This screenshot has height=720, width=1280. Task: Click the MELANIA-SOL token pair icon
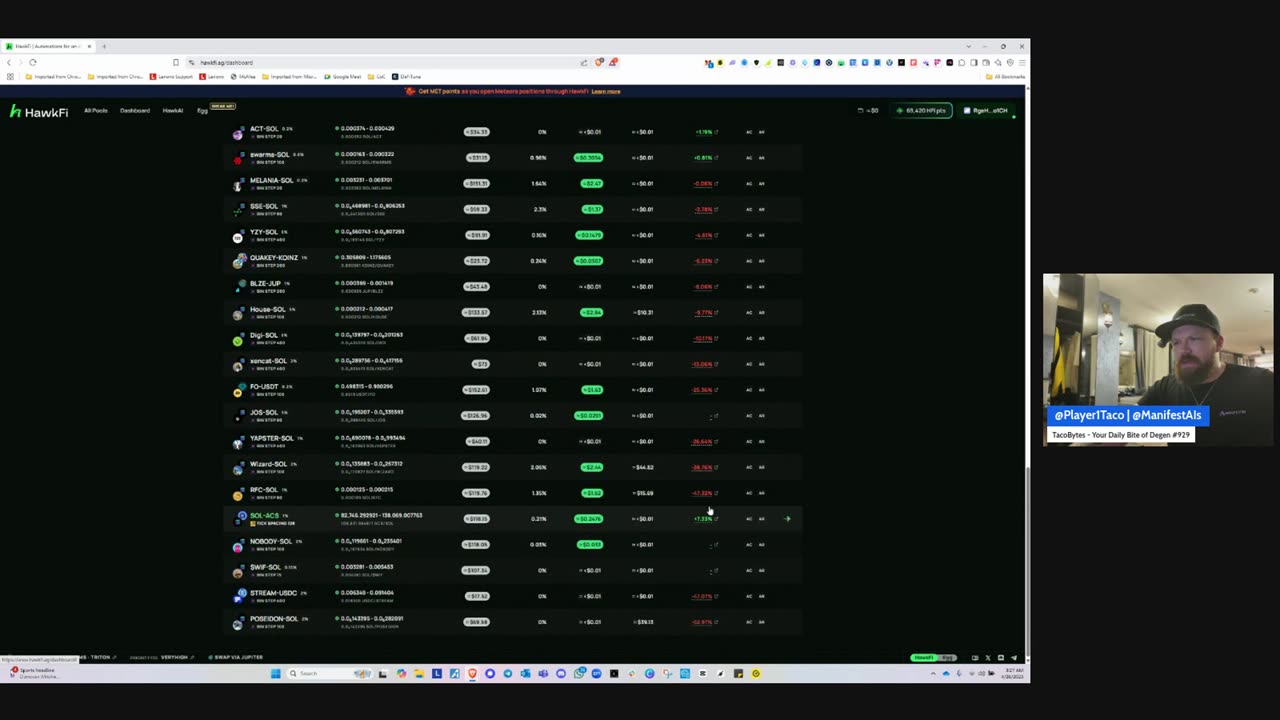tap(237, 184)
